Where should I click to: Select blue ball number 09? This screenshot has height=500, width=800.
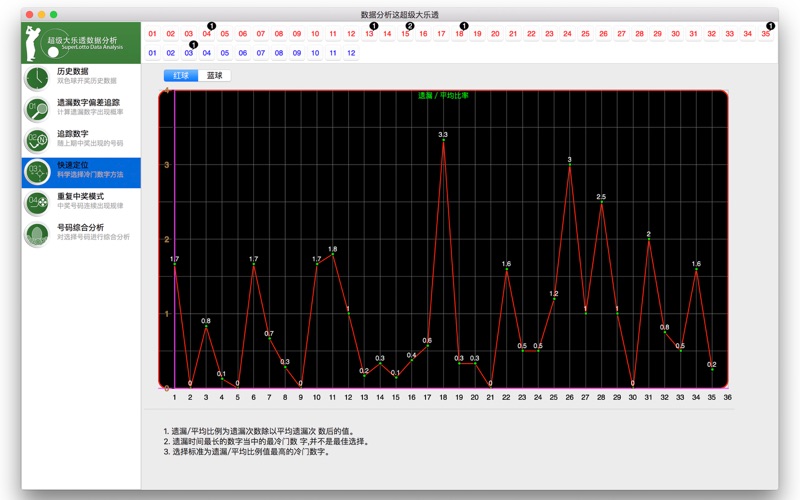(297, 53)
